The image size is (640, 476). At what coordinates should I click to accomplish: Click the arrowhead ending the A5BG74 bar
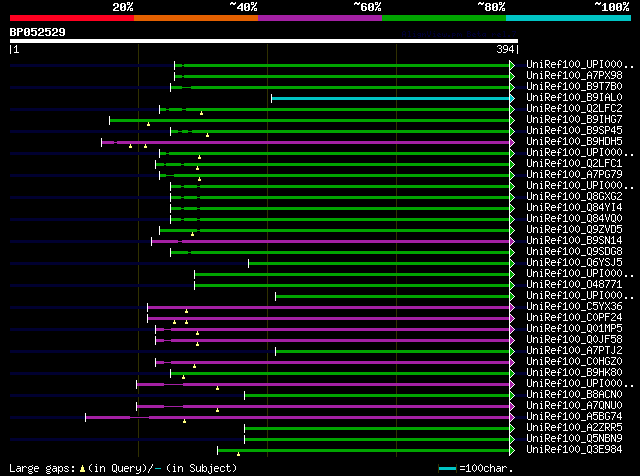pyautogui.click(x=512, y=418)
